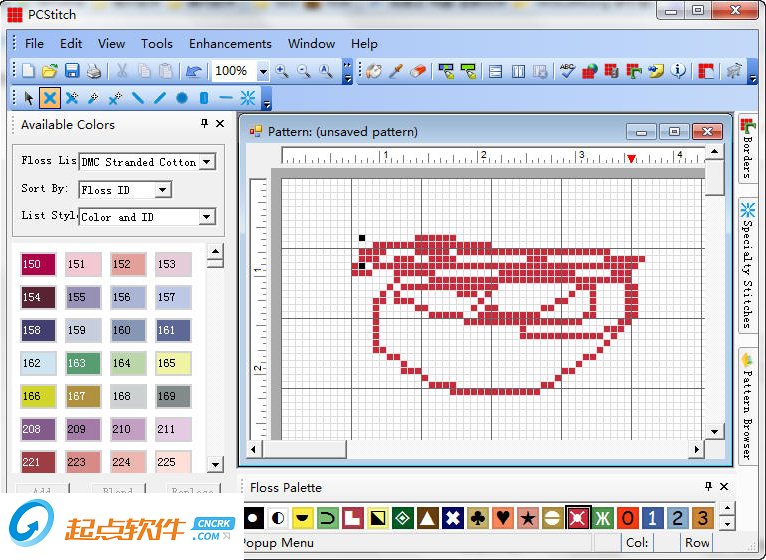Expand the Floss List dropdown
The width and height of the screenshot is (766, 560).
pyautogui.click(x=207, y=162)
